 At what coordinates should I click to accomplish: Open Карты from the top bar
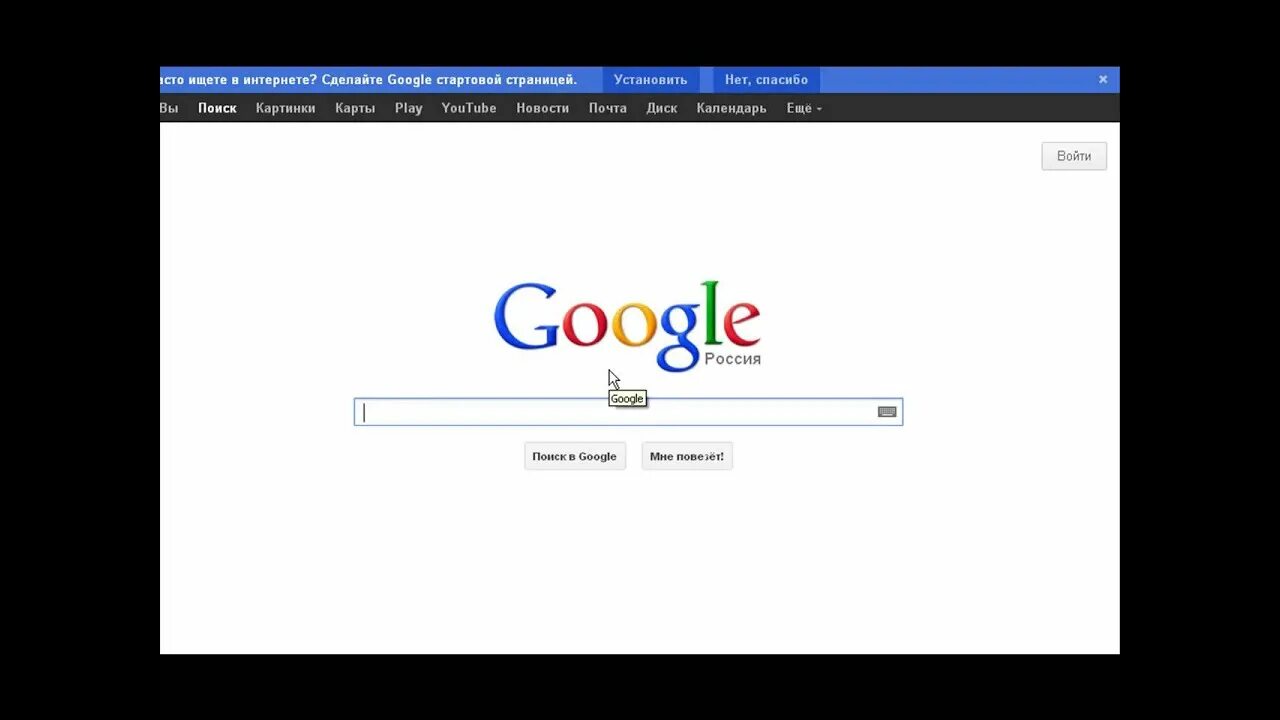pyautogui.click(x=355, y=108)
